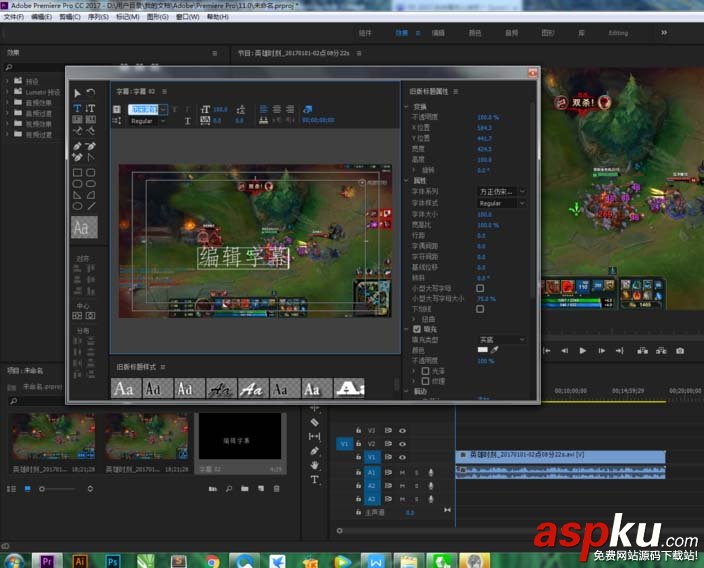The image size is (704, 568).
Task: Toggle show background video icon in titler
Action: [x=308, y=109]
